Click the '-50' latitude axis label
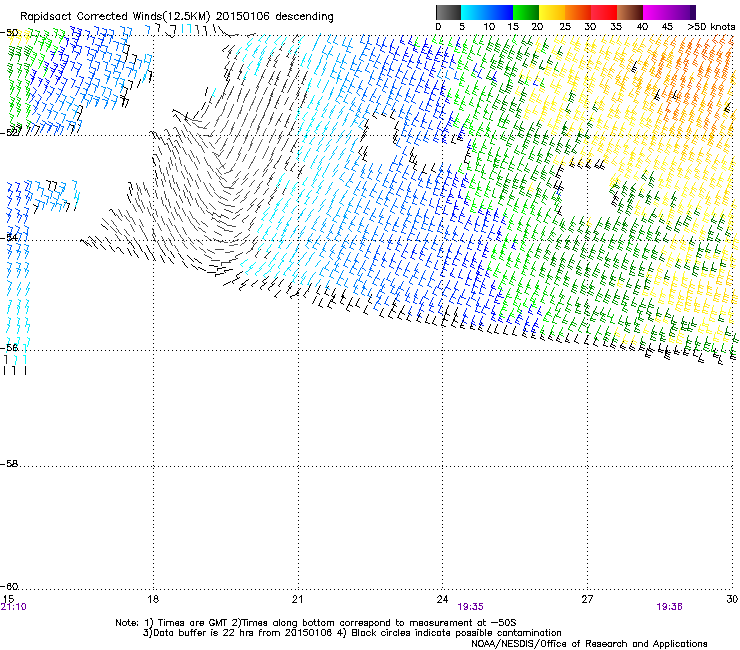 (9, 33)
